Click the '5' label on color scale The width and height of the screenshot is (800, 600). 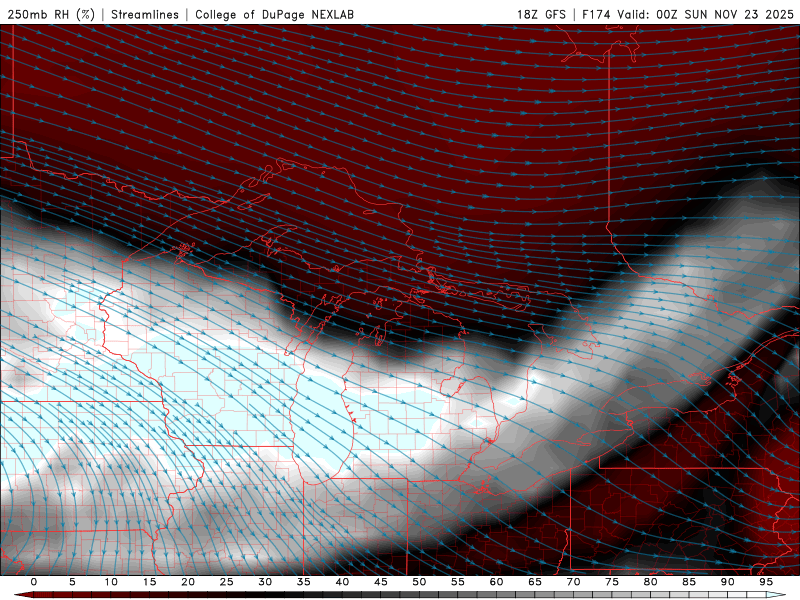[72, 582]
